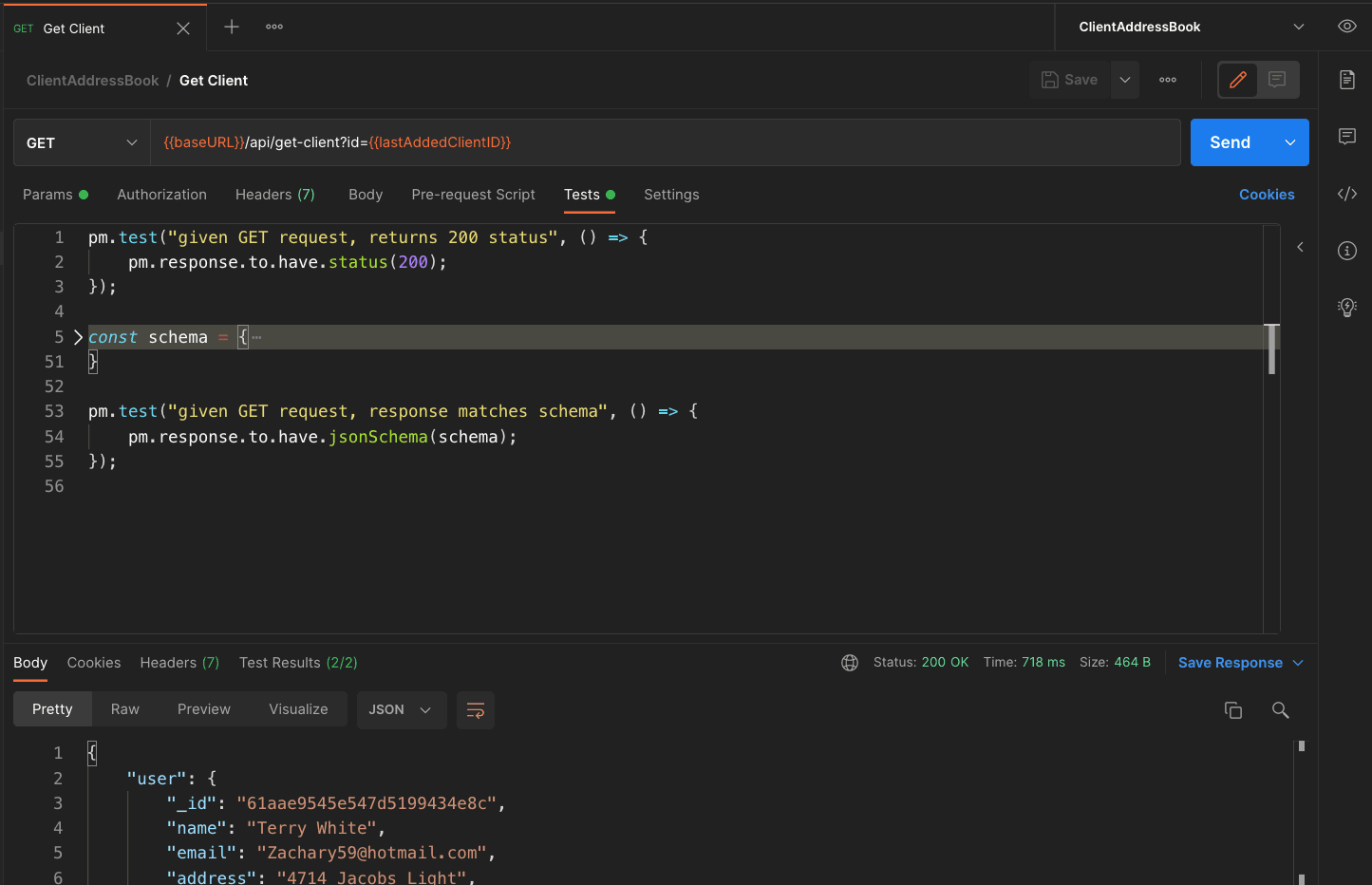Open the comments icon in right sidebar
1372x885 pixels.
1346,137
